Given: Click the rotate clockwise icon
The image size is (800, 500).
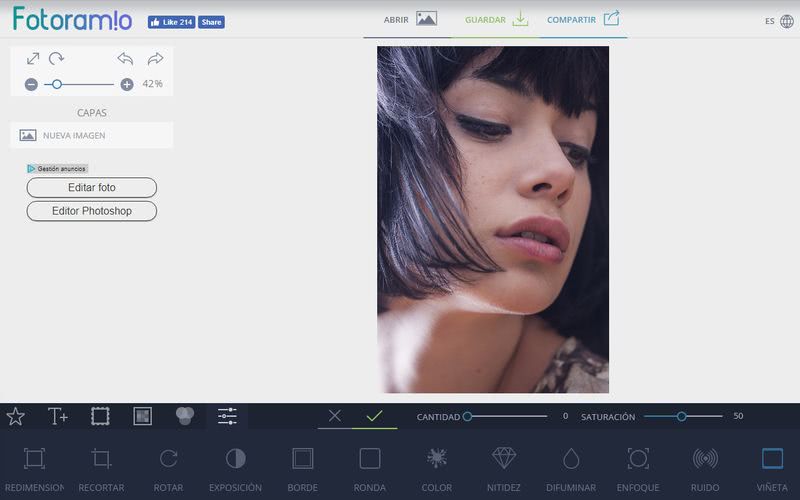Looking at the screenshot, I should 56,59.
